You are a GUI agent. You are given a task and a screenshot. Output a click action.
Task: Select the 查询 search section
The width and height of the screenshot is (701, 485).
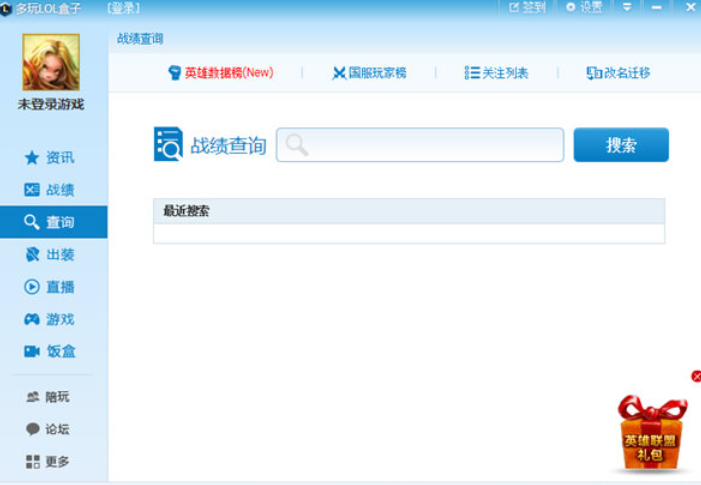(54, 222)
